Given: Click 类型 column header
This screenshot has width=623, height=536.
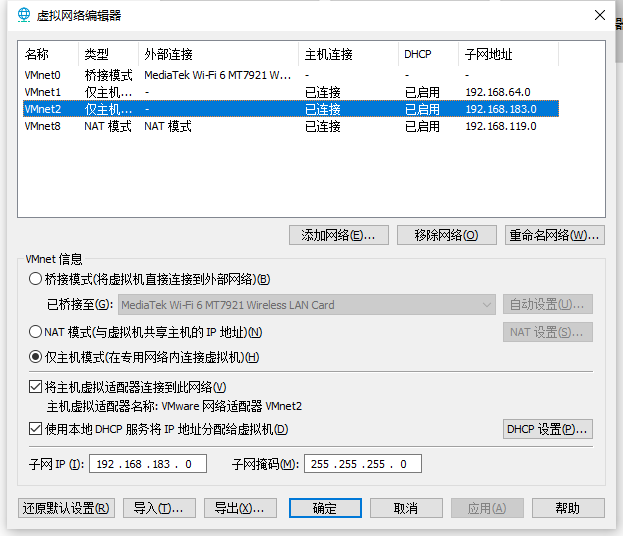Looking at the screenshot, I should pyautogui.click(x=108, y=54).
